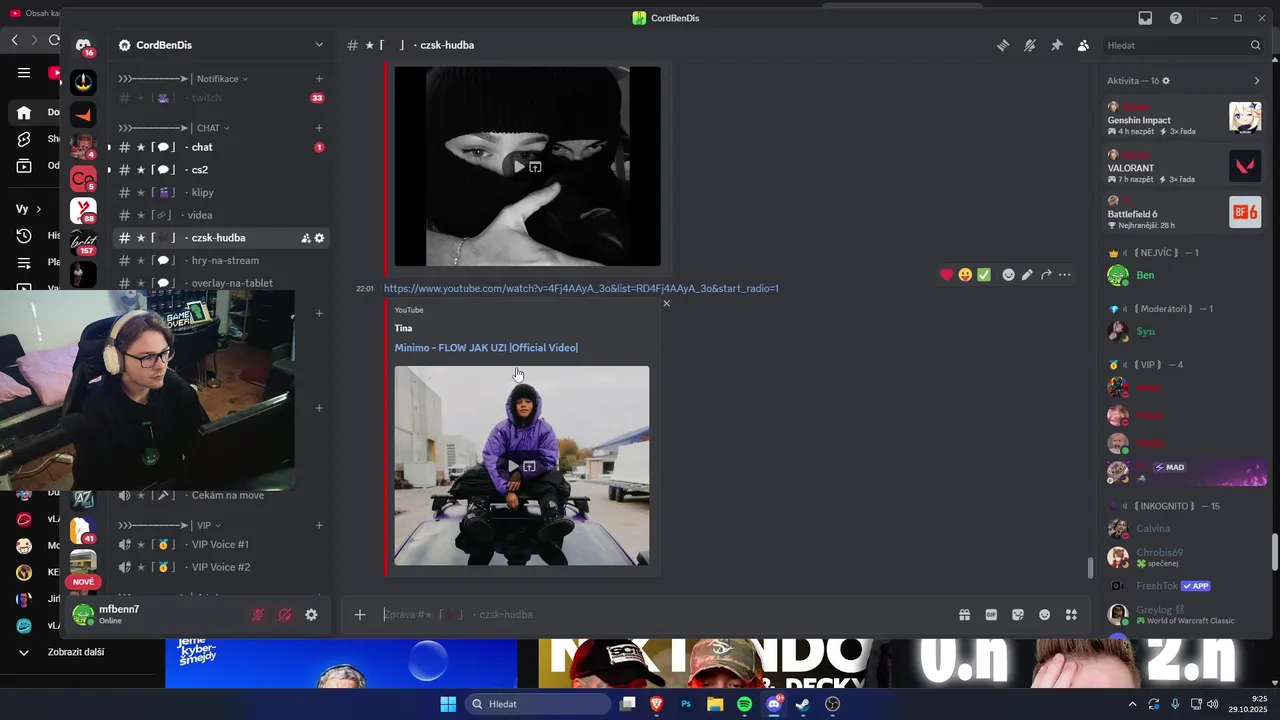
Task: Click the message input for czsk-hudba
Action: coord(665,614)
